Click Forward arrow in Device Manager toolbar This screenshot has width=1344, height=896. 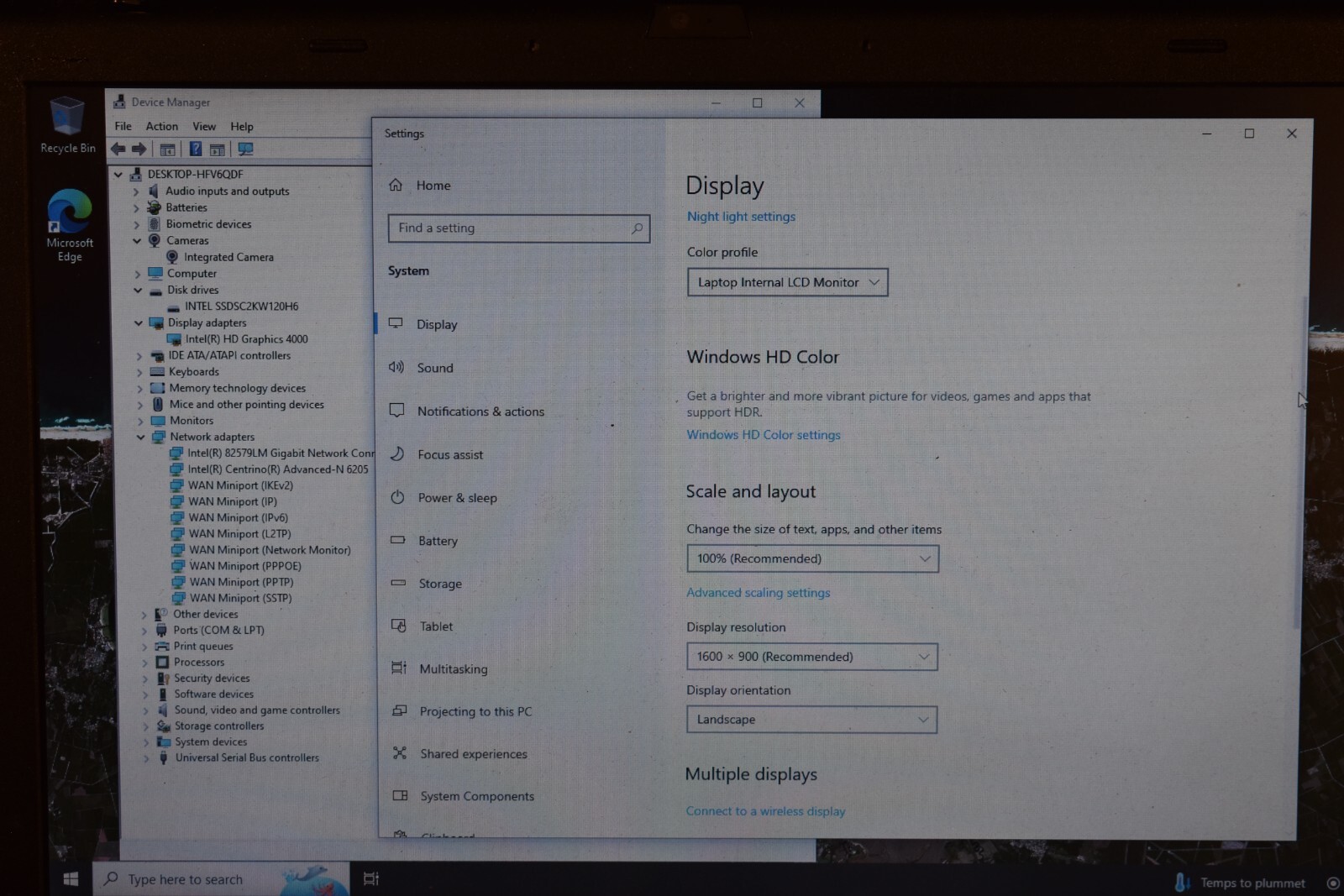(139, 149)
